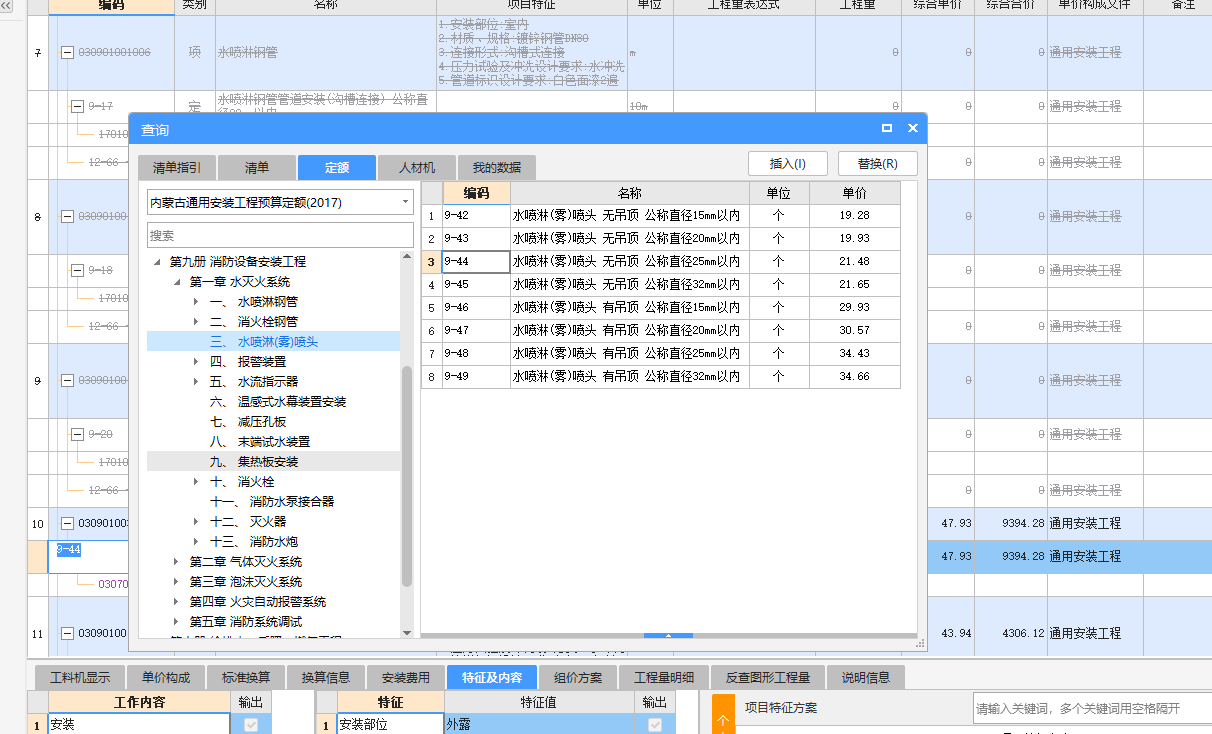1212x734 pixels.
Task: Switch to the 清单 tab
Action: click(257, 167)
